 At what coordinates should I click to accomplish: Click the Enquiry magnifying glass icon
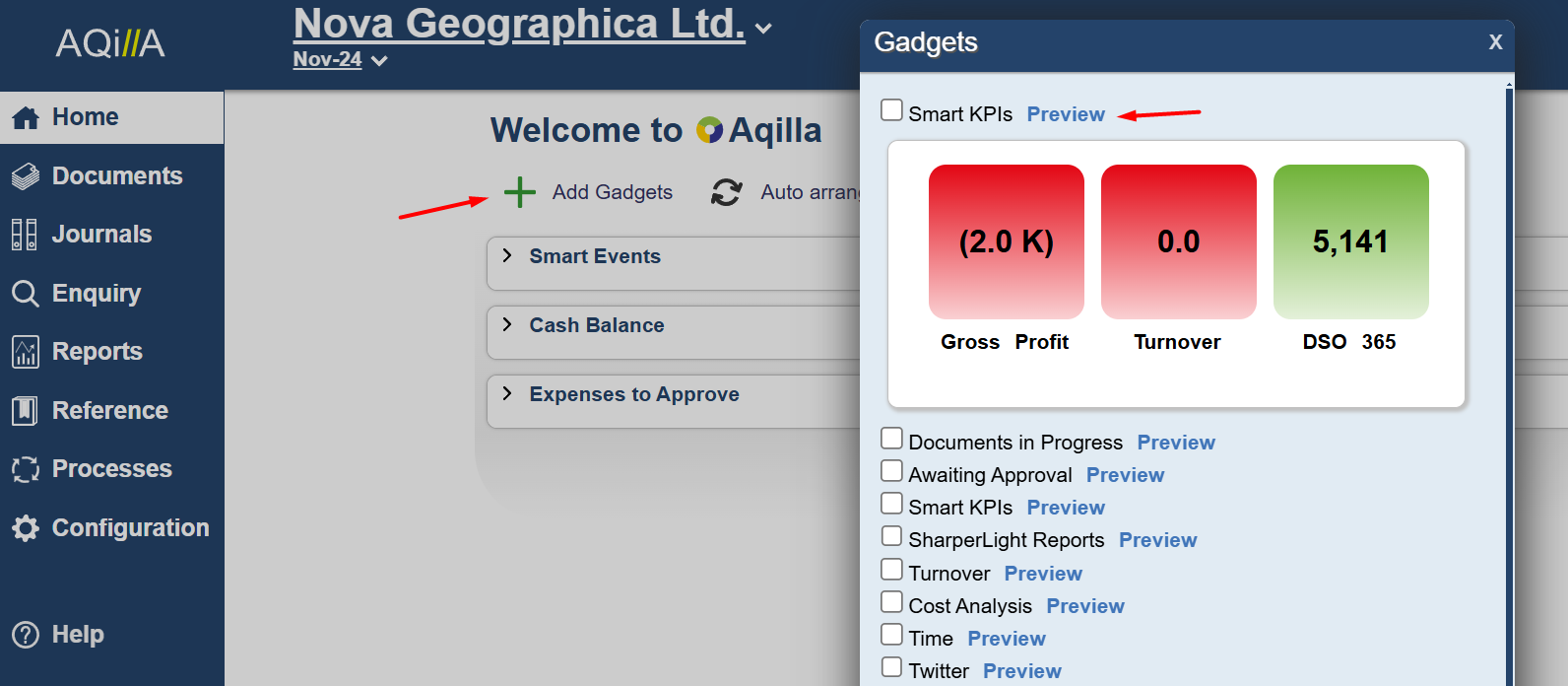tap(26, 294)
